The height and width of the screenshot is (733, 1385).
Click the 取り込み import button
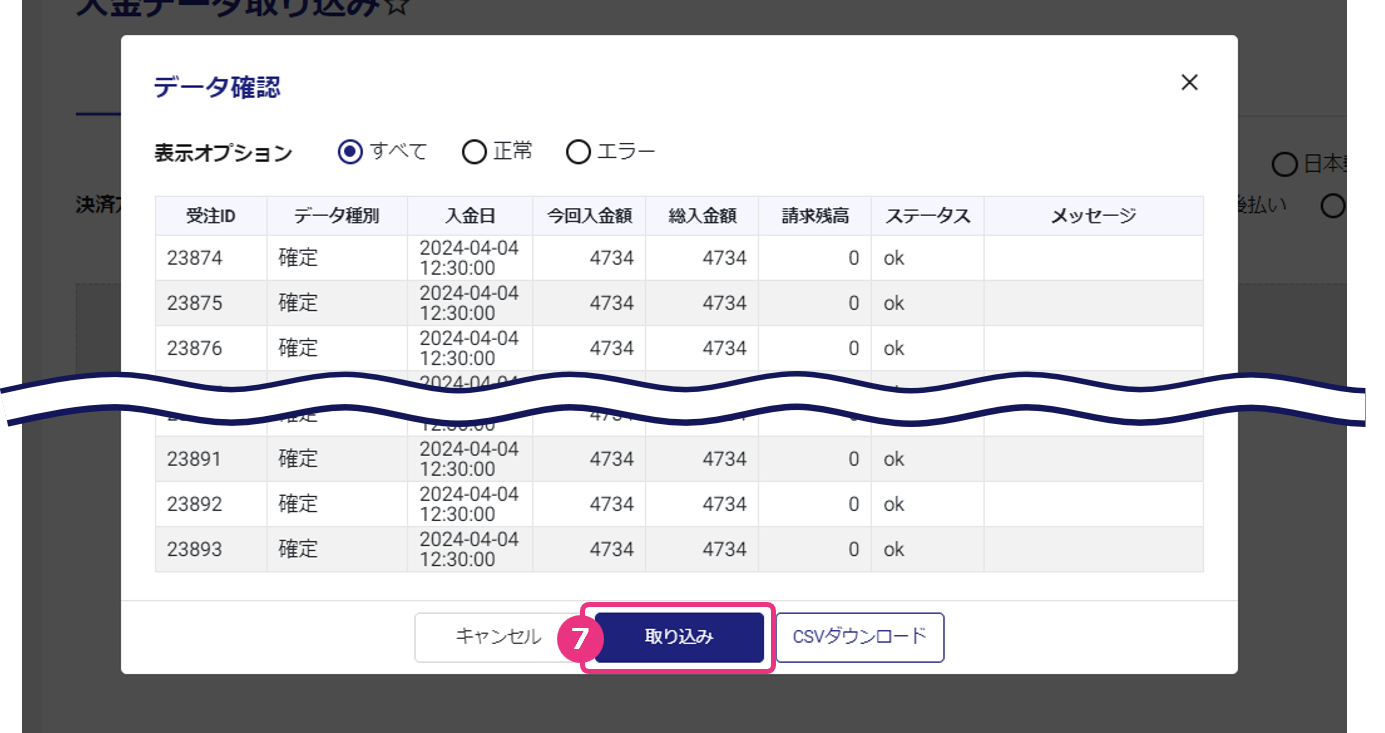(679, 637)
